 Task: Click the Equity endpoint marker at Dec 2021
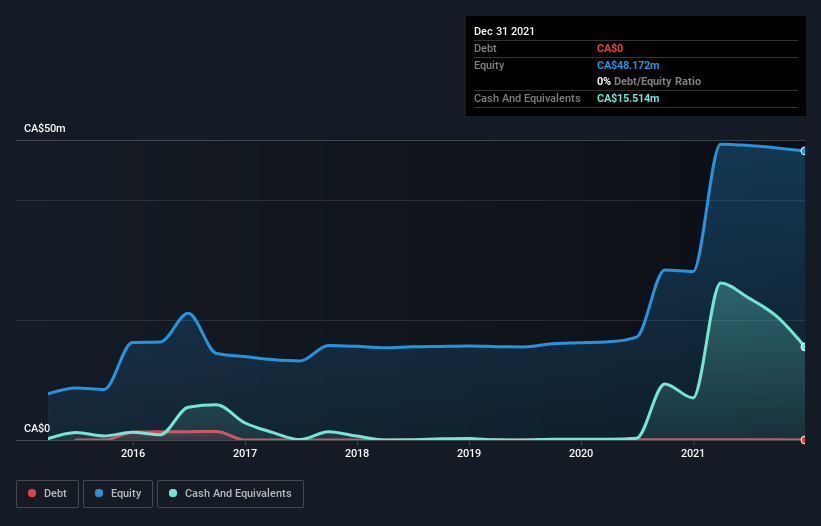pyautogui.click(x=804, y=151)
